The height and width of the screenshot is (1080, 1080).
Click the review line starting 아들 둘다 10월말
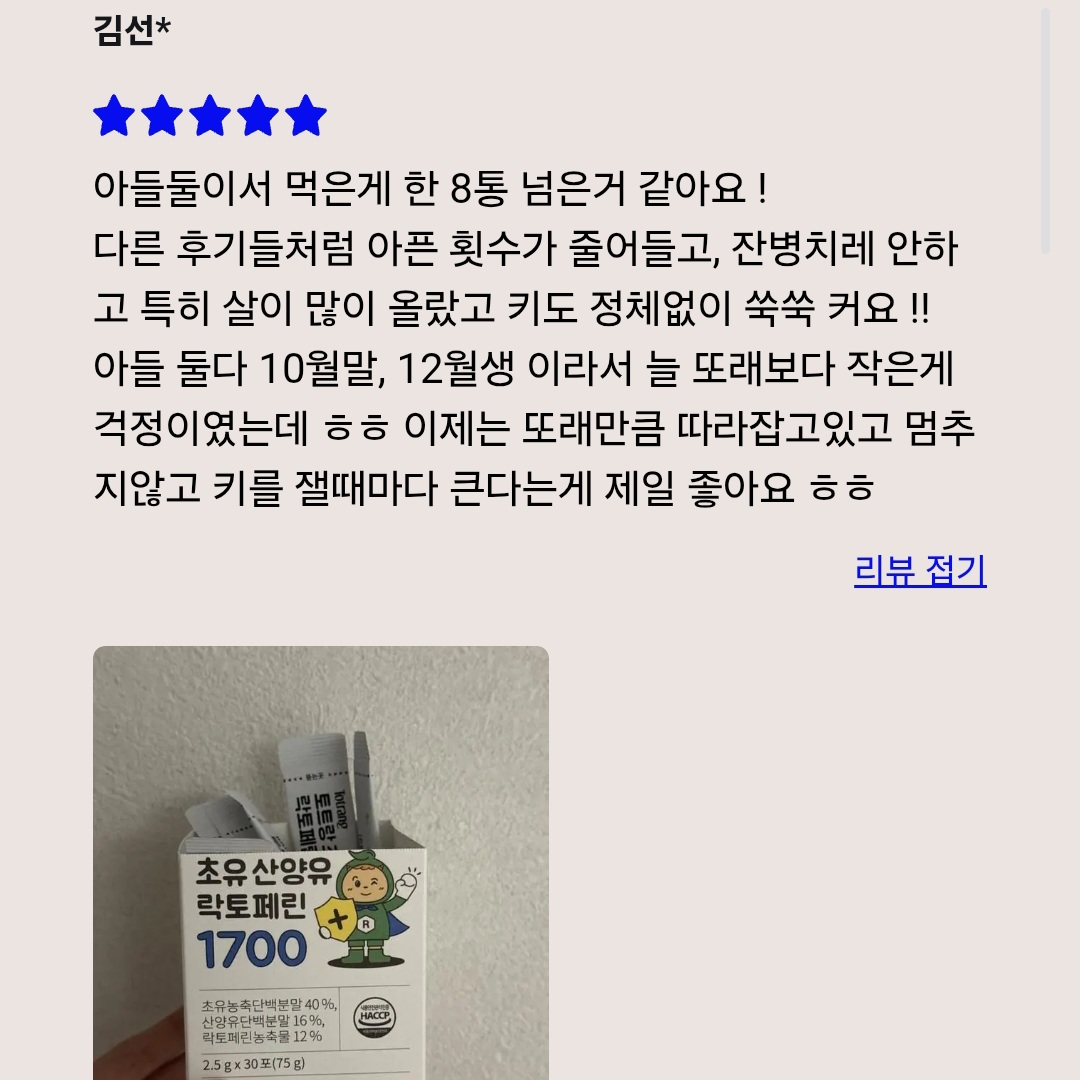(x=523, y=368)
